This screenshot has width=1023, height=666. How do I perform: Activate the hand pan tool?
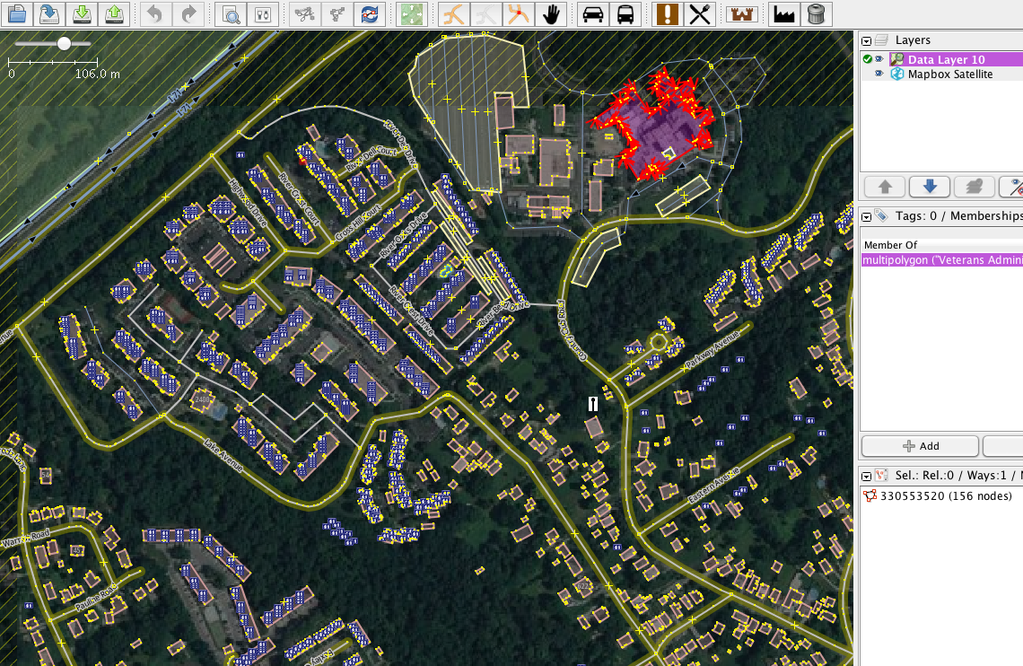point(551,14)
